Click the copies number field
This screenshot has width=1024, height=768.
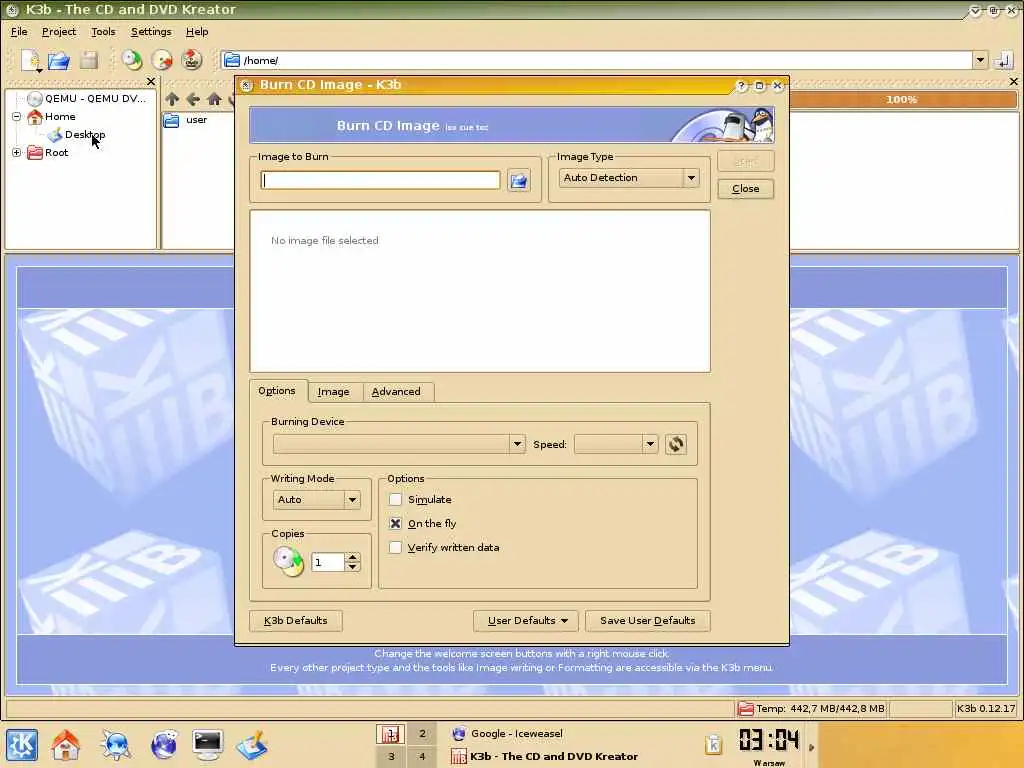pos(328,562)
